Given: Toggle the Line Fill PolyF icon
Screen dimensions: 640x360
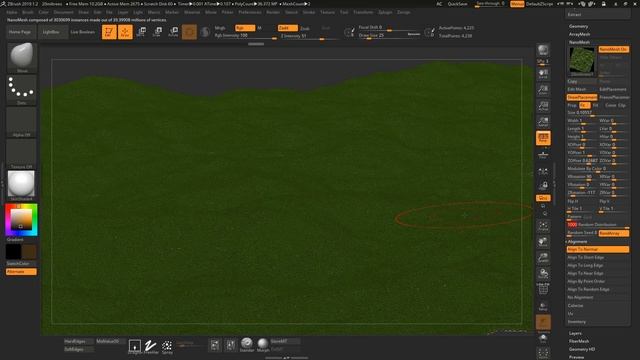Looking at the screenshot, I should click(543, 289).
